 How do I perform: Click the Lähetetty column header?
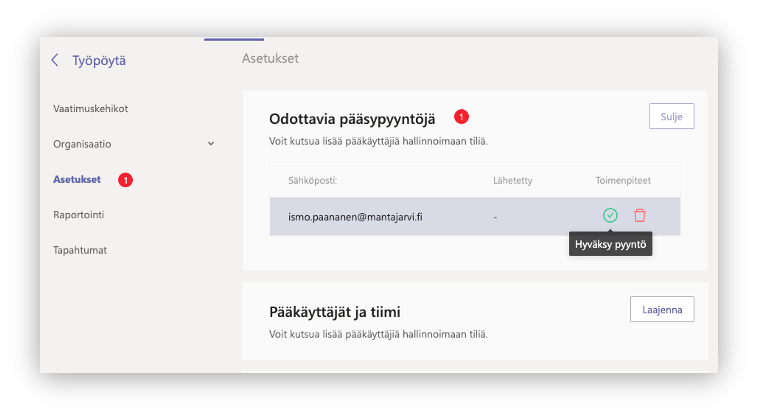[x=512, y=181]
